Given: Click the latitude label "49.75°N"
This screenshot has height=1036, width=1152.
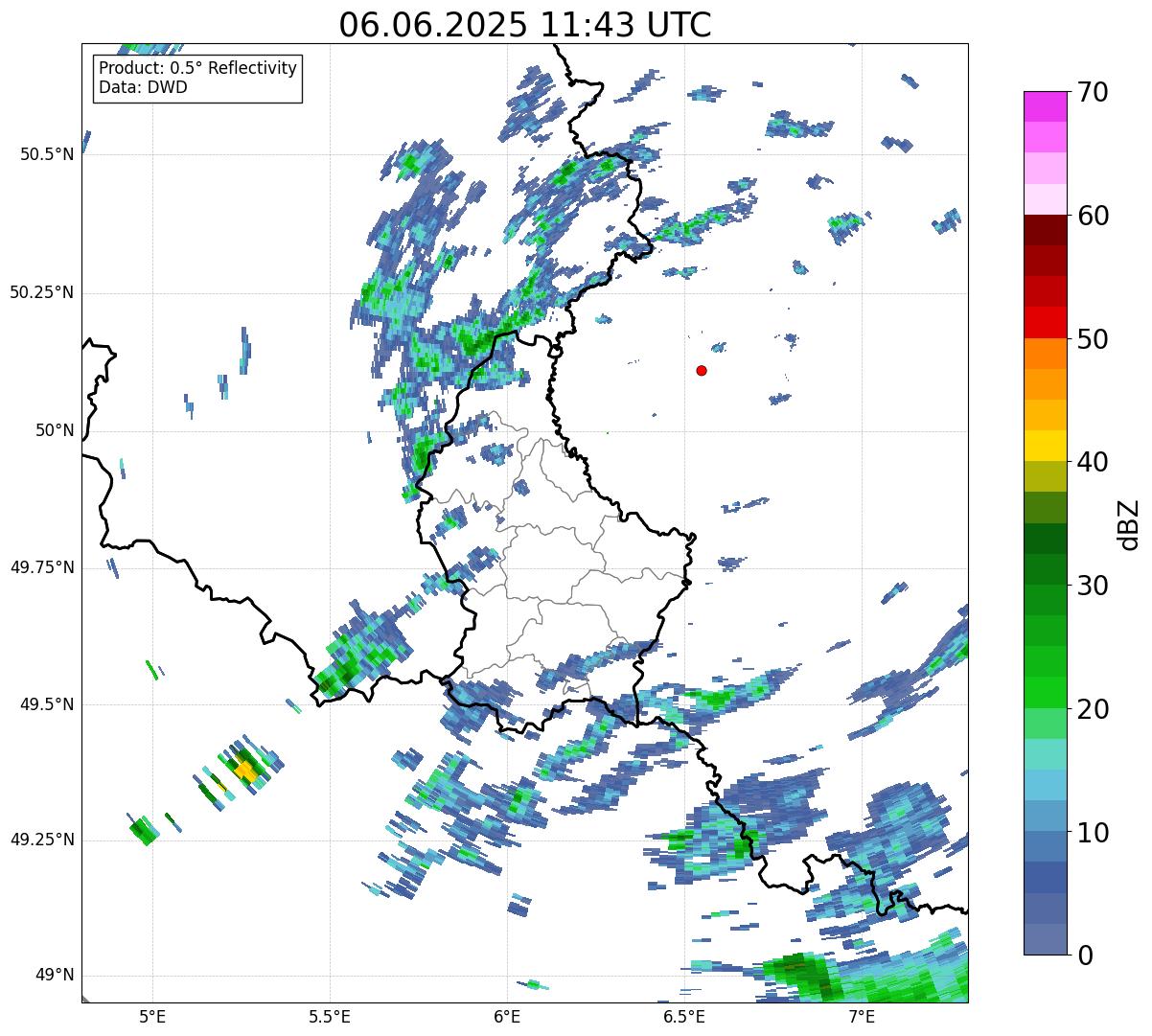Looking at the screenshot, I should click(x=41, y=567).
